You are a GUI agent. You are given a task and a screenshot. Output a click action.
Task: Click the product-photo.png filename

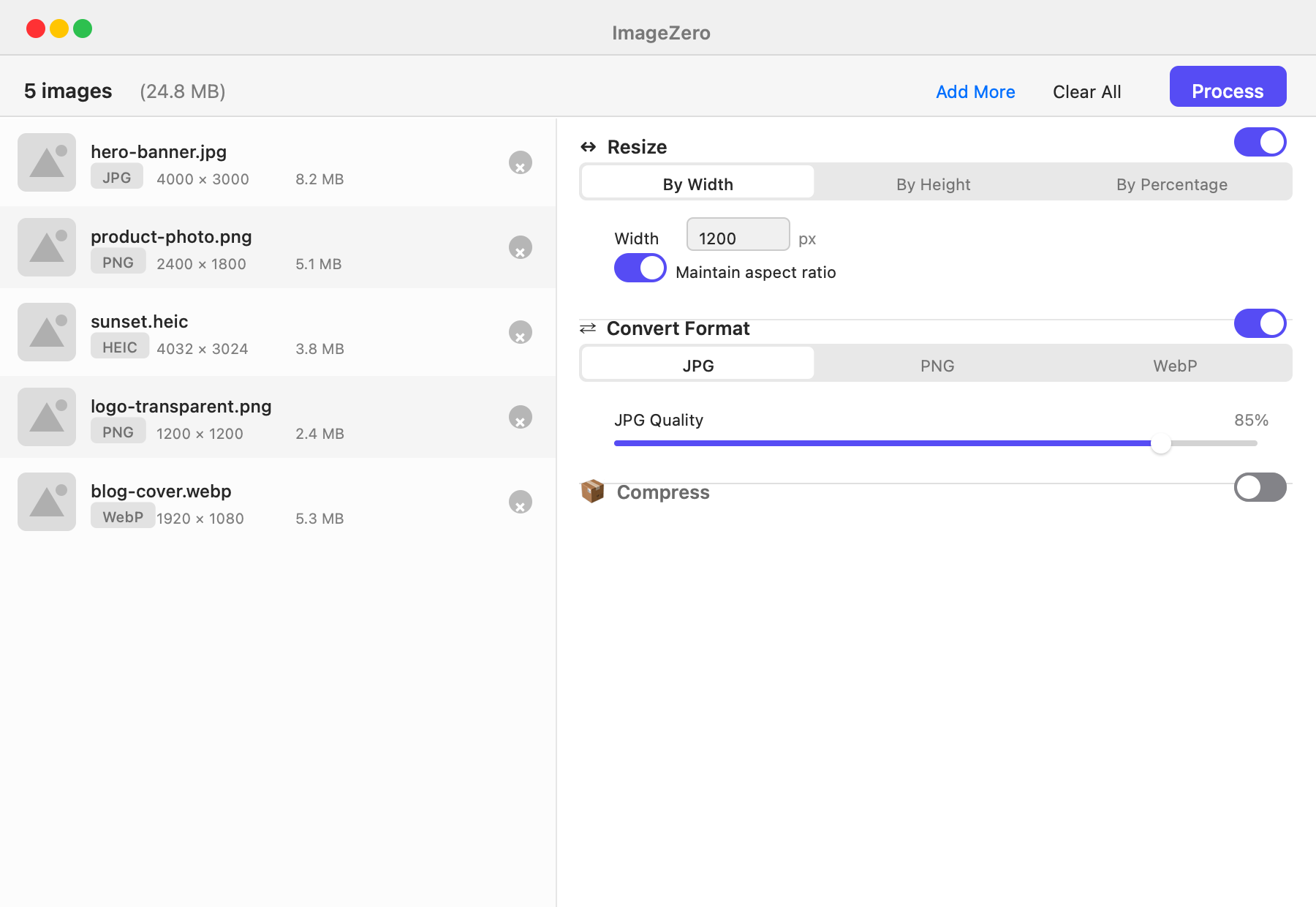tap(171, 236)
